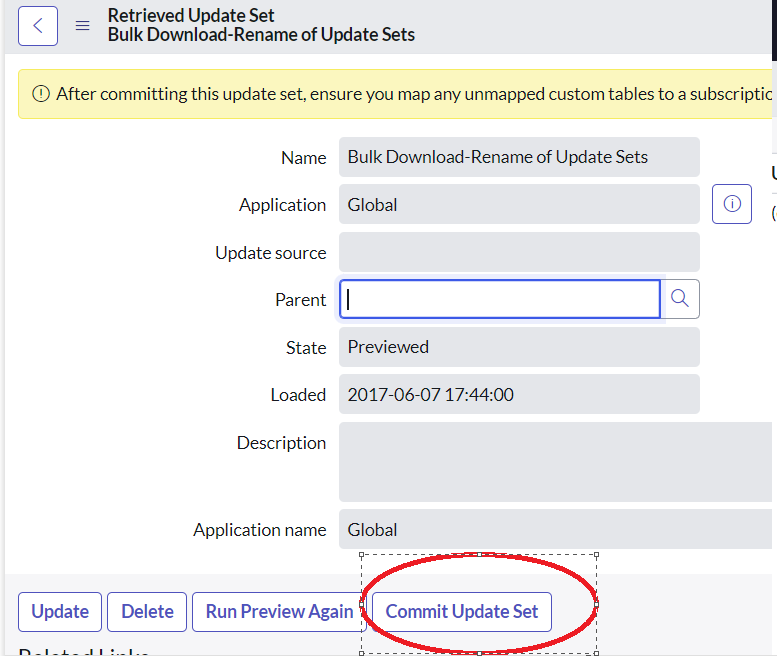Click the warning icon in yellow banner

click(x=41, y=94)
